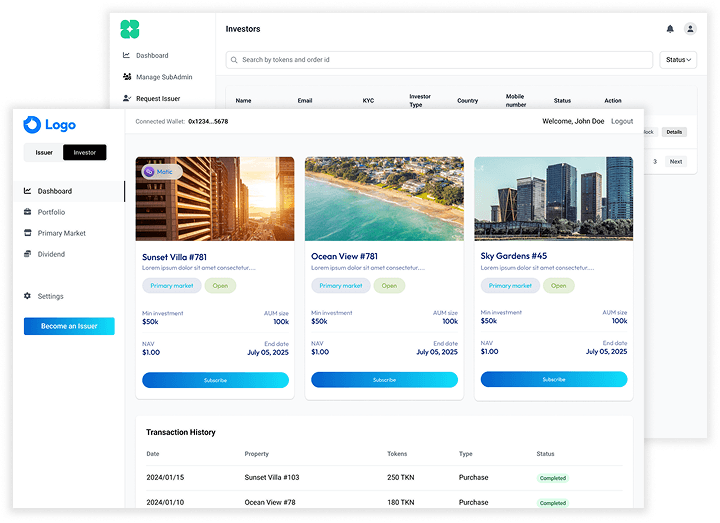The height and width of the screenshot is (523, 720).
Task: Click the Dividend sidebar icon
Action: tap(28, 254)
